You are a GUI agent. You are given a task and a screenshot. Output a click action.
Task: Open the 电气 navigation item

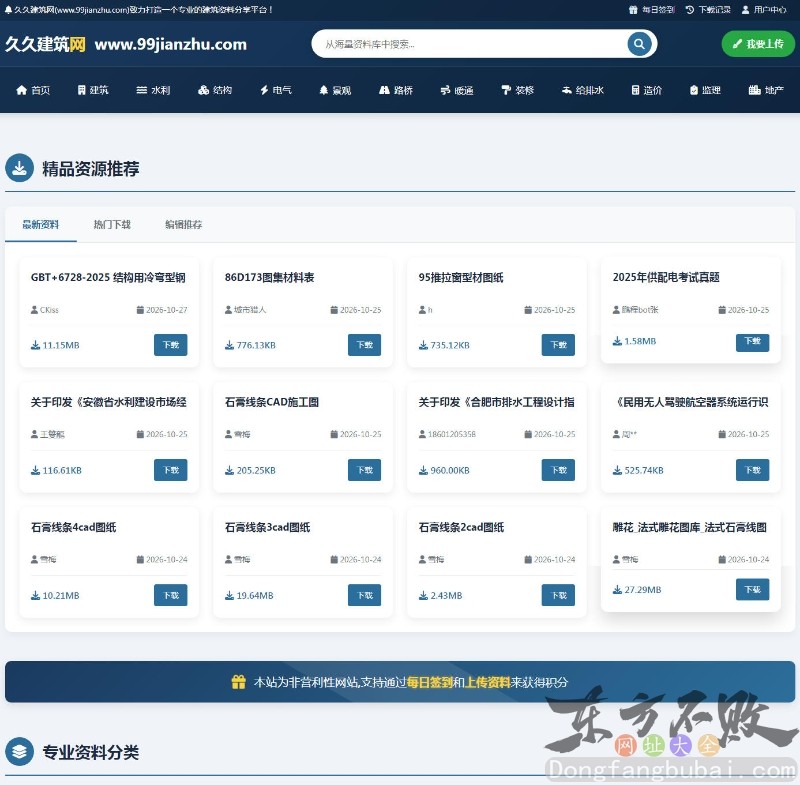[x=276, y=90]
